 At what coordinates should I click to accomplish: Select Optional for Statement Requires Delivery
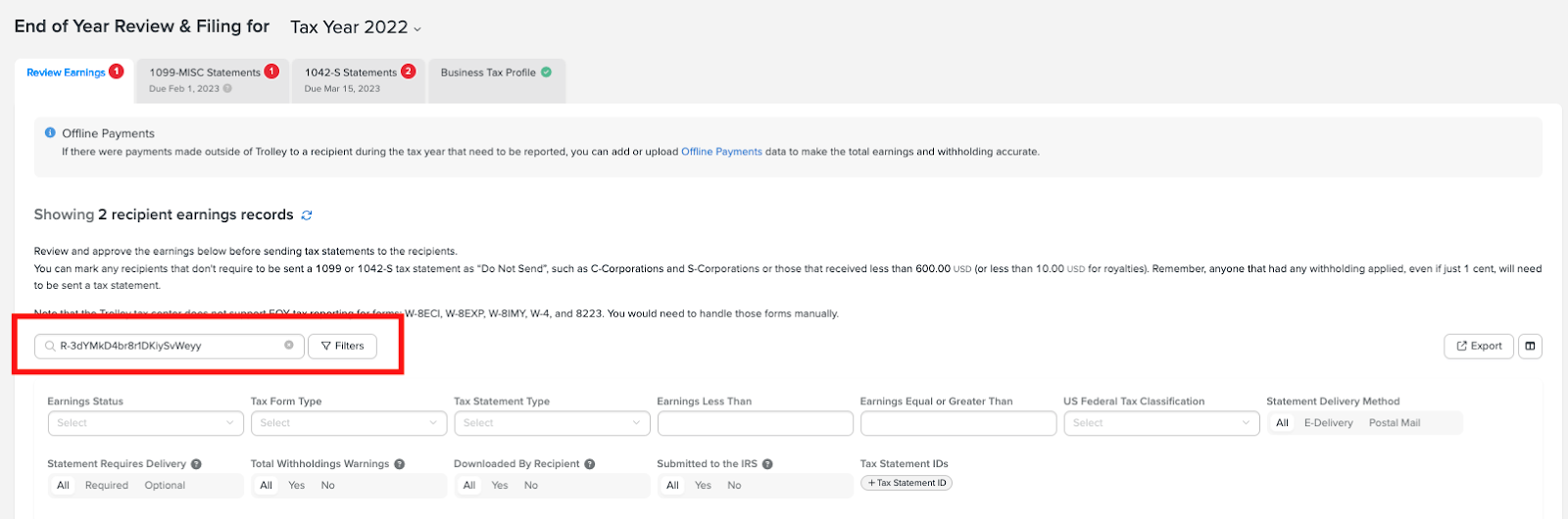165,486
